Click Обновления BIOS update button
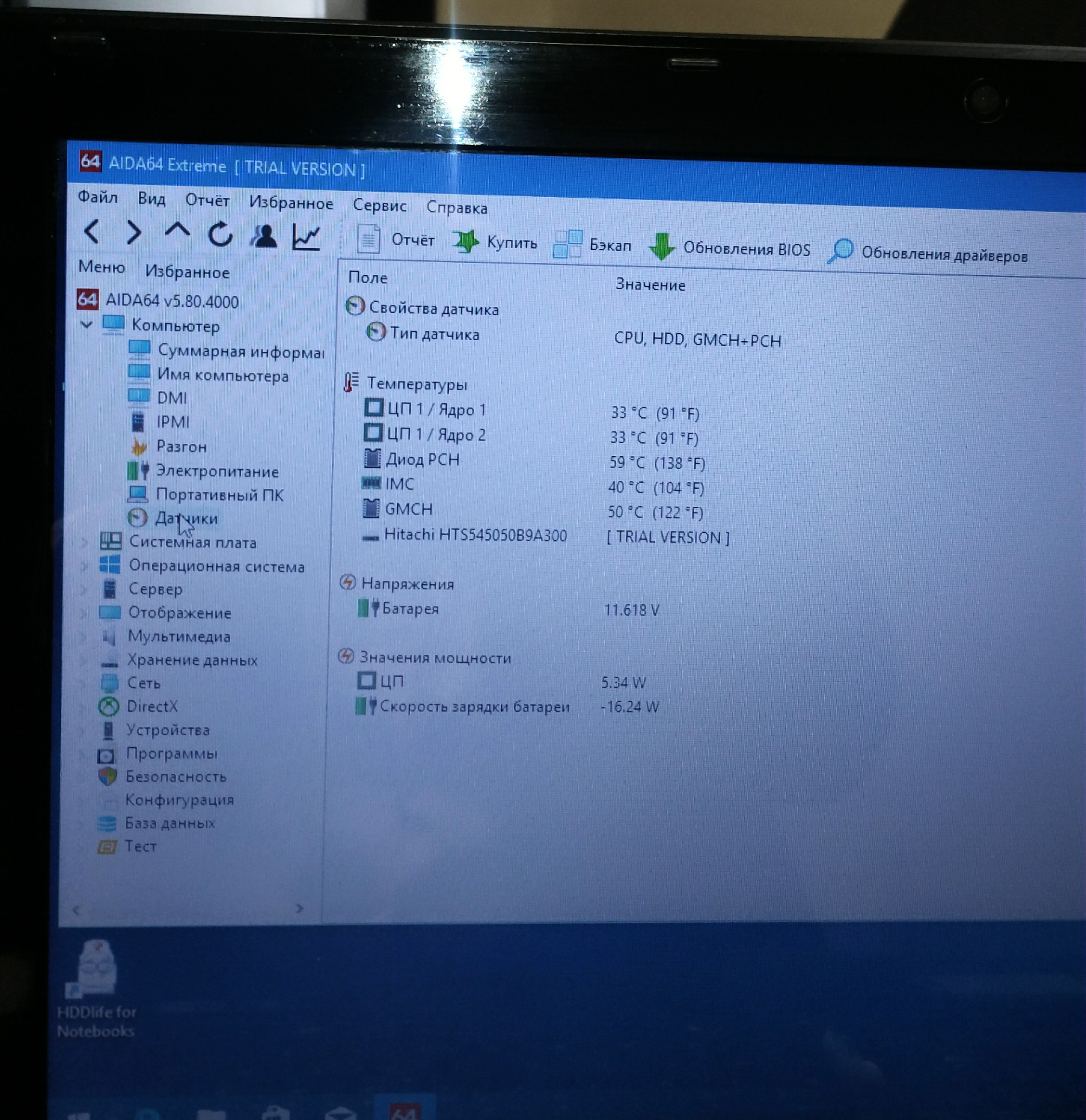1086x1120 pixels. pos(730,248)
